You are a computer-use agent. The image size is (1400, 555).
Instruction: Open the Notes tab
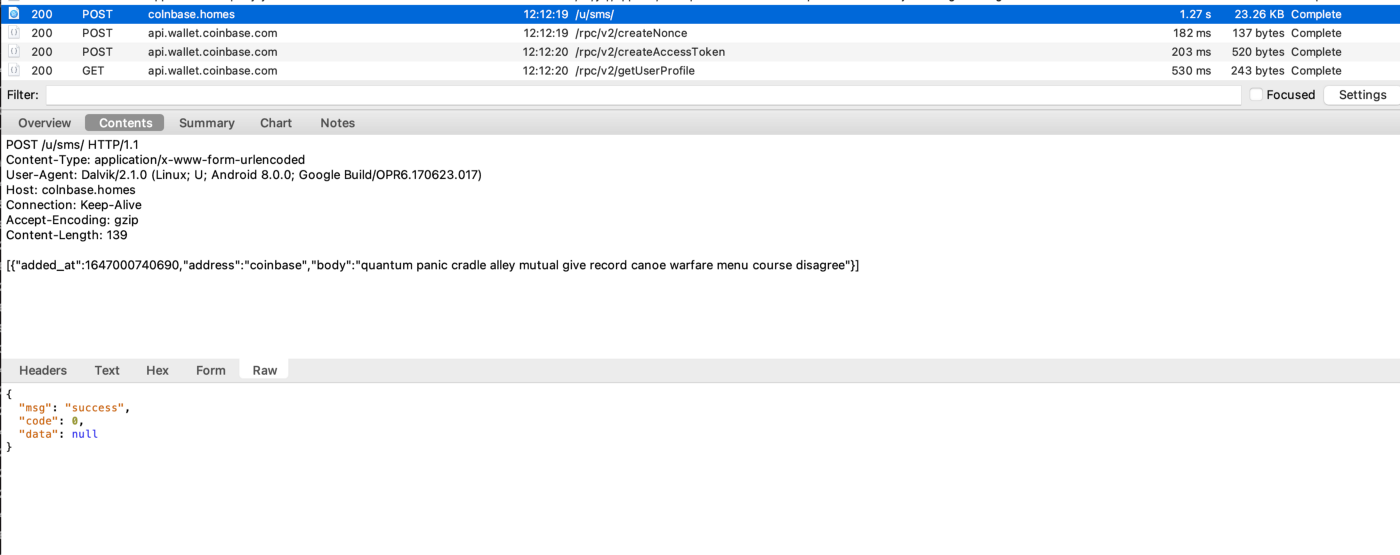click(338, 123)
